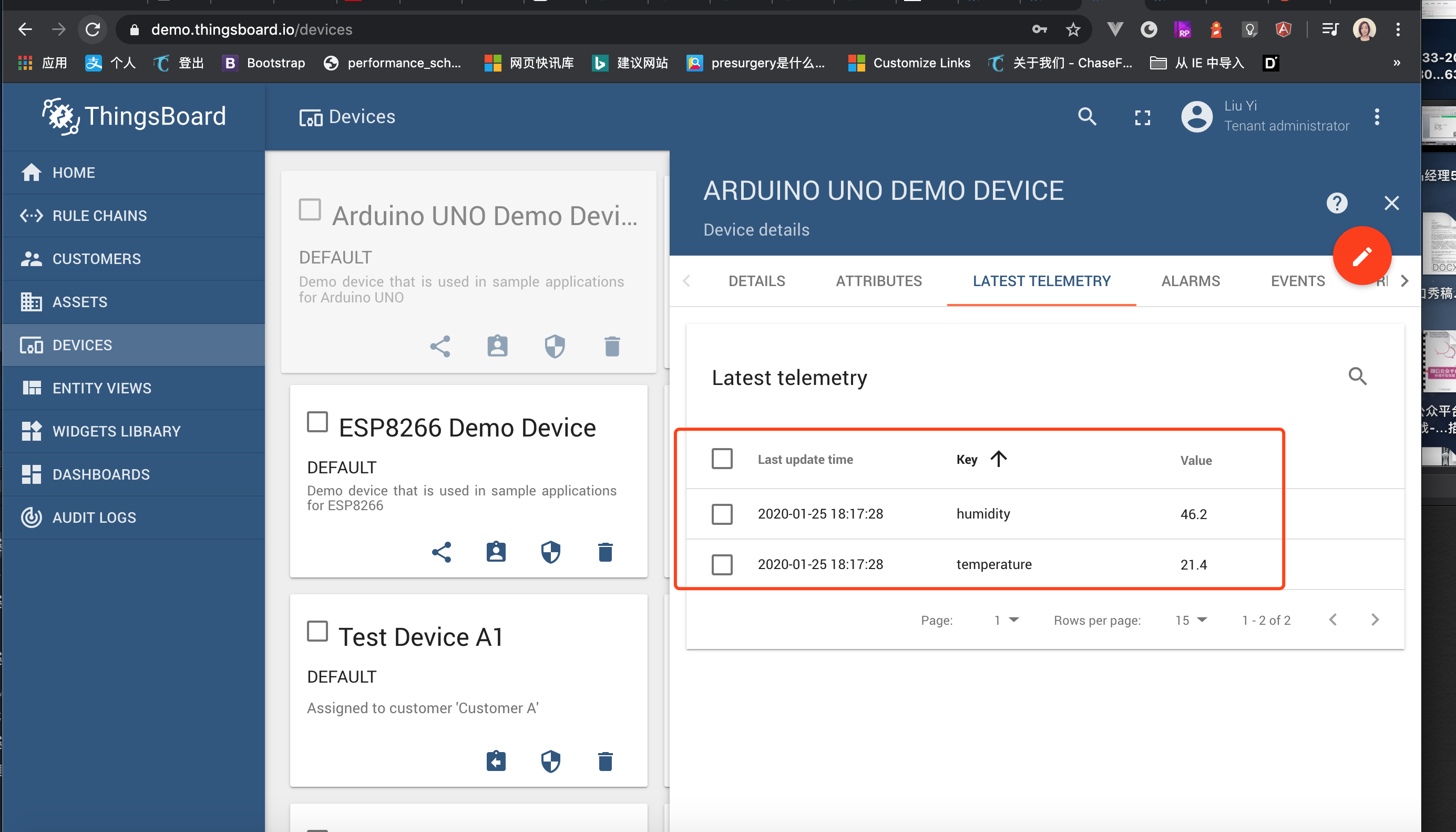Select the ESP8266 Demo Device checkbox

click(x=317, y=422)
